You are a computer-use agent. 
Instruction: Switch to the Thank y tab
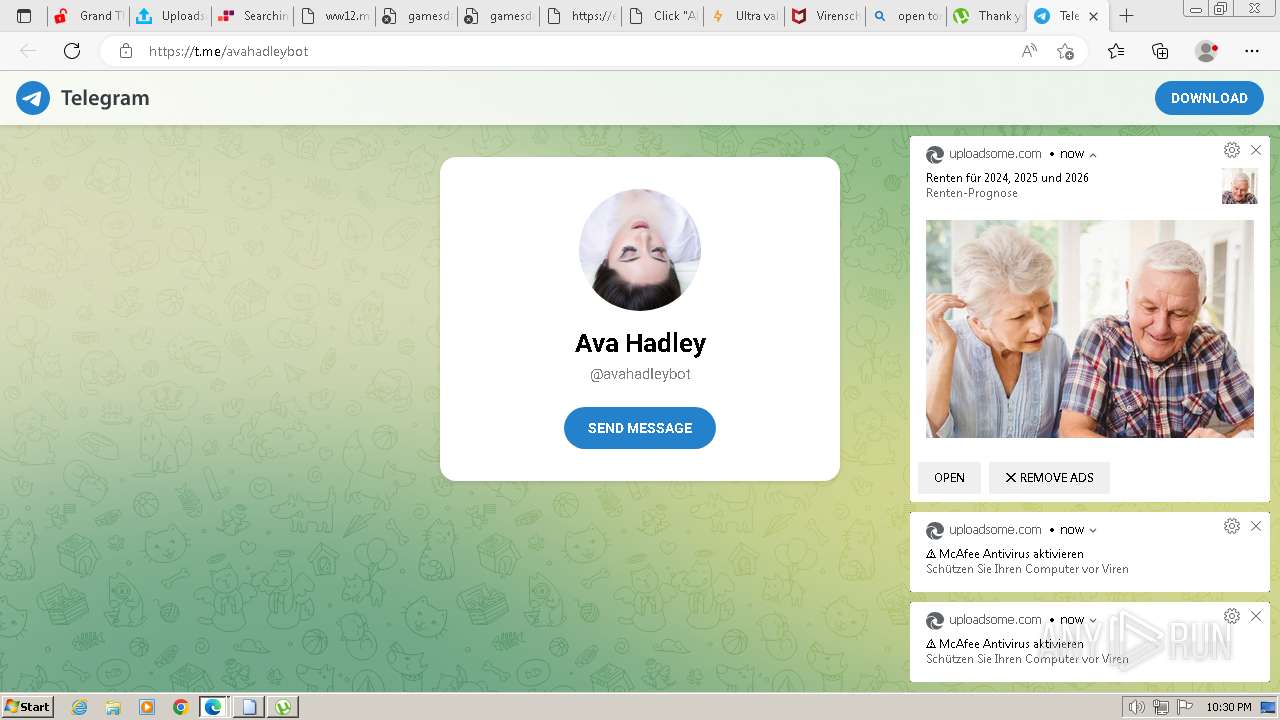(x=988, y=16)
